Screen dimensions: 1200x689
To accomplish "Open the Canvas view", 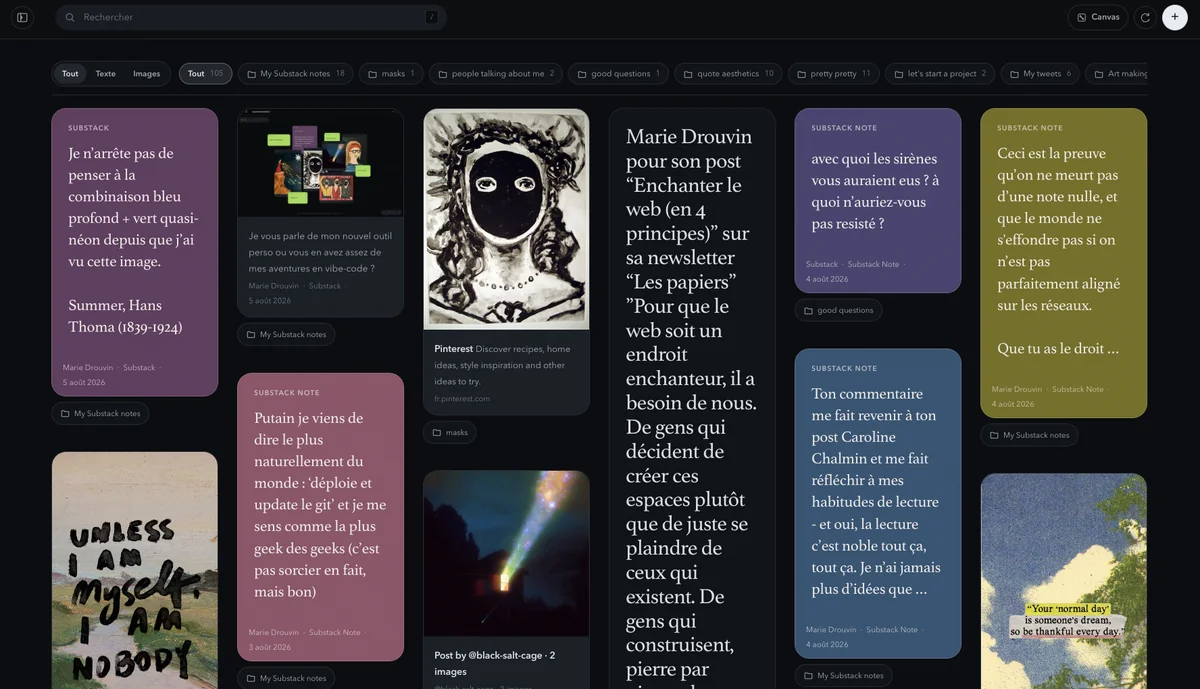I will 1098,17.
